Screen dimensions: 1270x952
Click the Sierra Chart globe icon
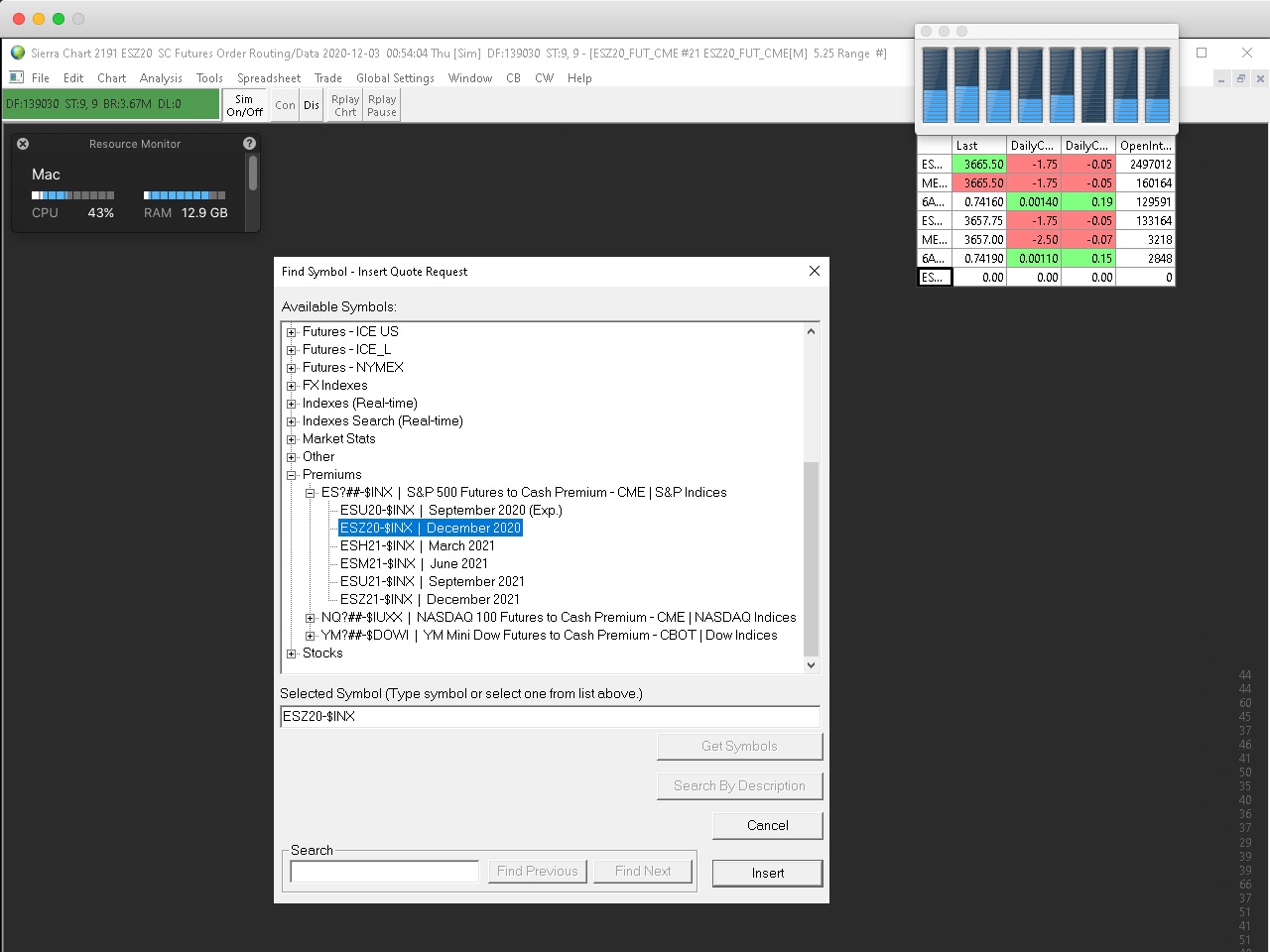pyautogui.click(x=18, y=54)
